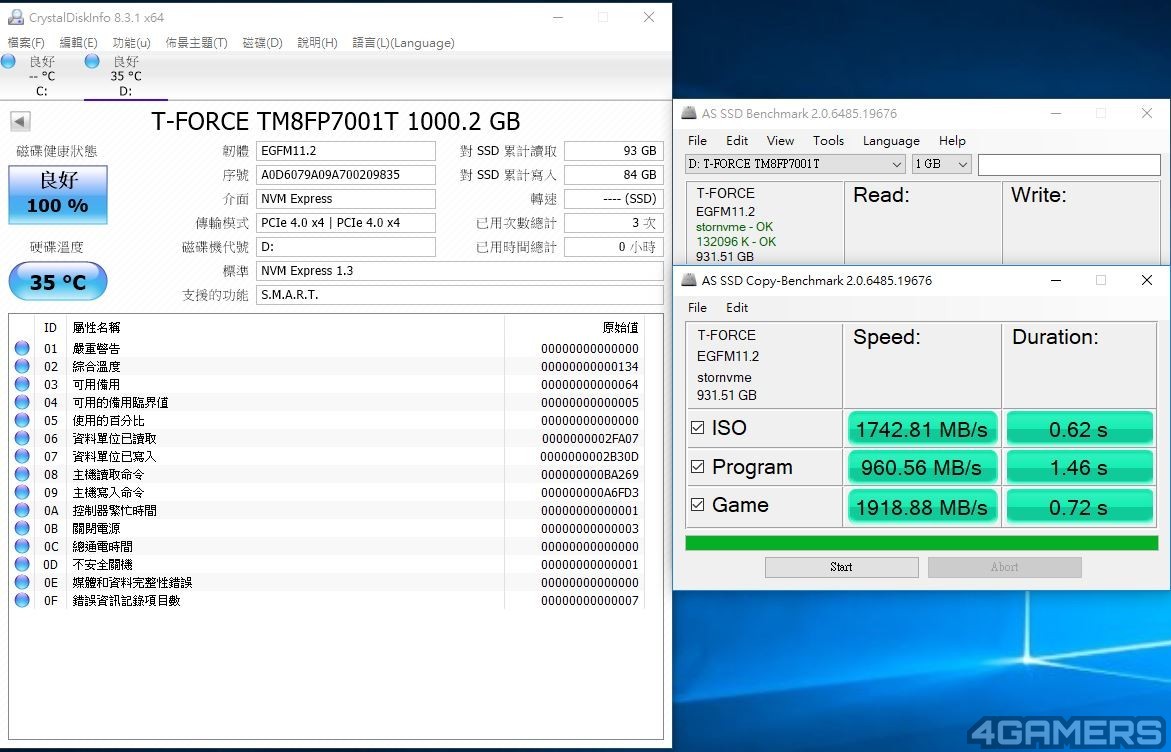
Task: Click the 35 °C temperature button
Action: coord(58,282)
